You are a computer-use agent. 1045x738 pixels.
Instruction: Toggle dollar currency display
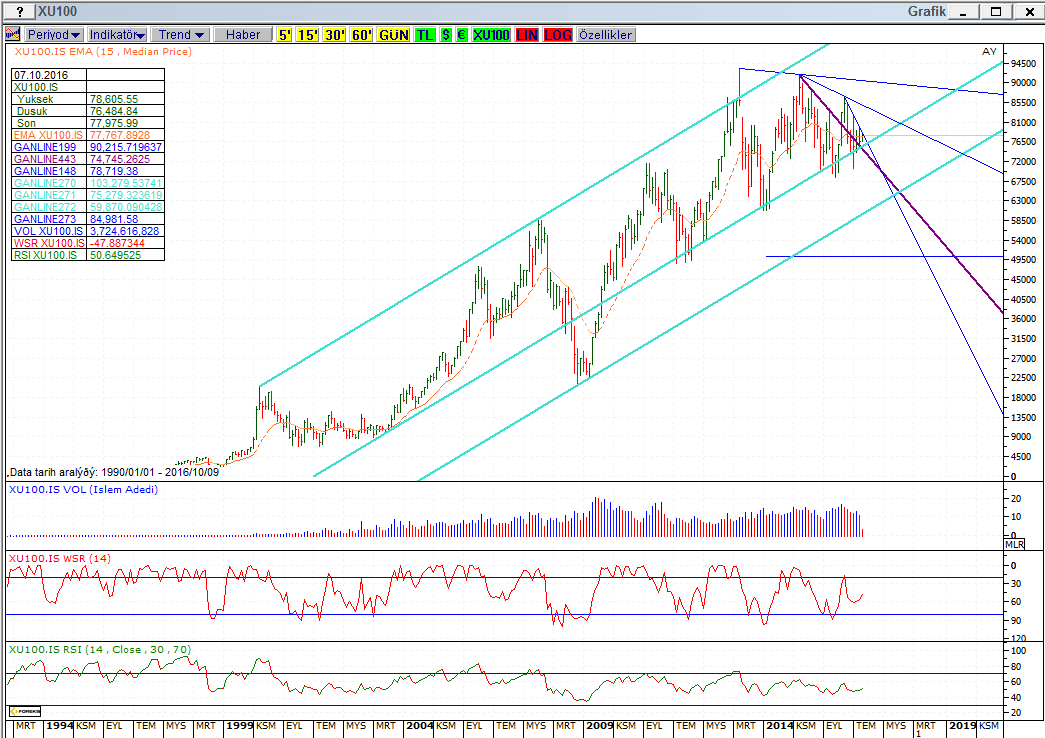[x=446, y=34]
